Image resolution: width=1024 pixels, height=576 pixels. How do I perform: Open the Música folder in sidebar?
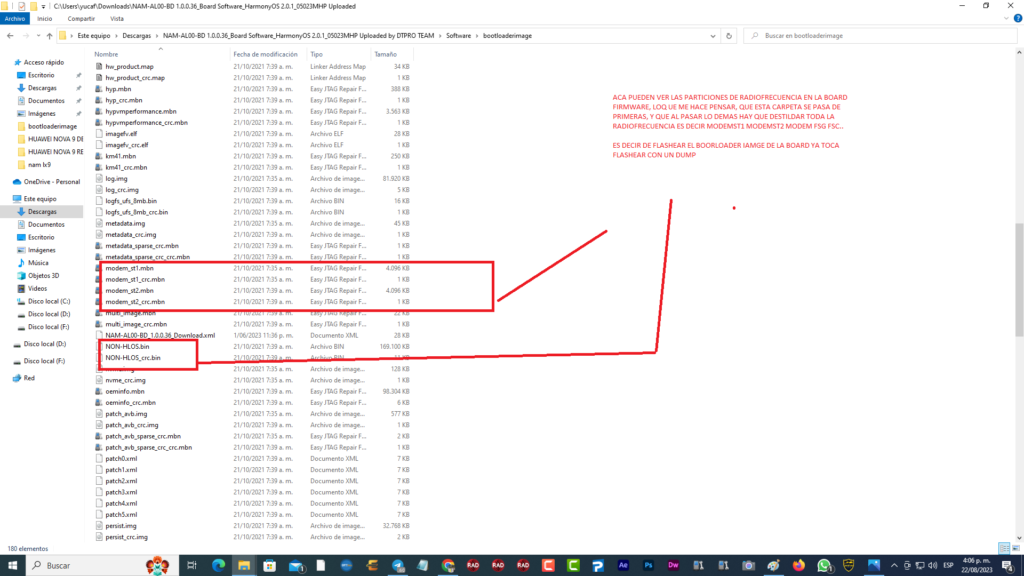(x=38, y=262)
